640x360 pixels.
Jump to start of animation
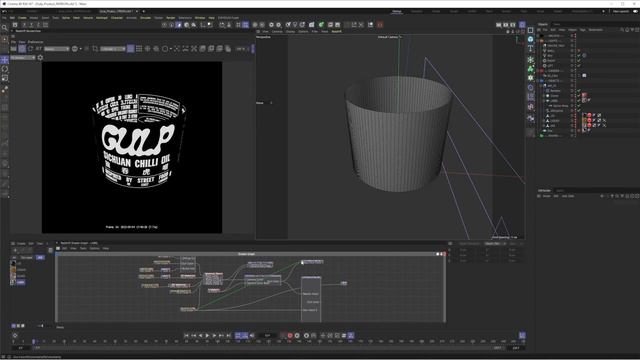point(186,336)
